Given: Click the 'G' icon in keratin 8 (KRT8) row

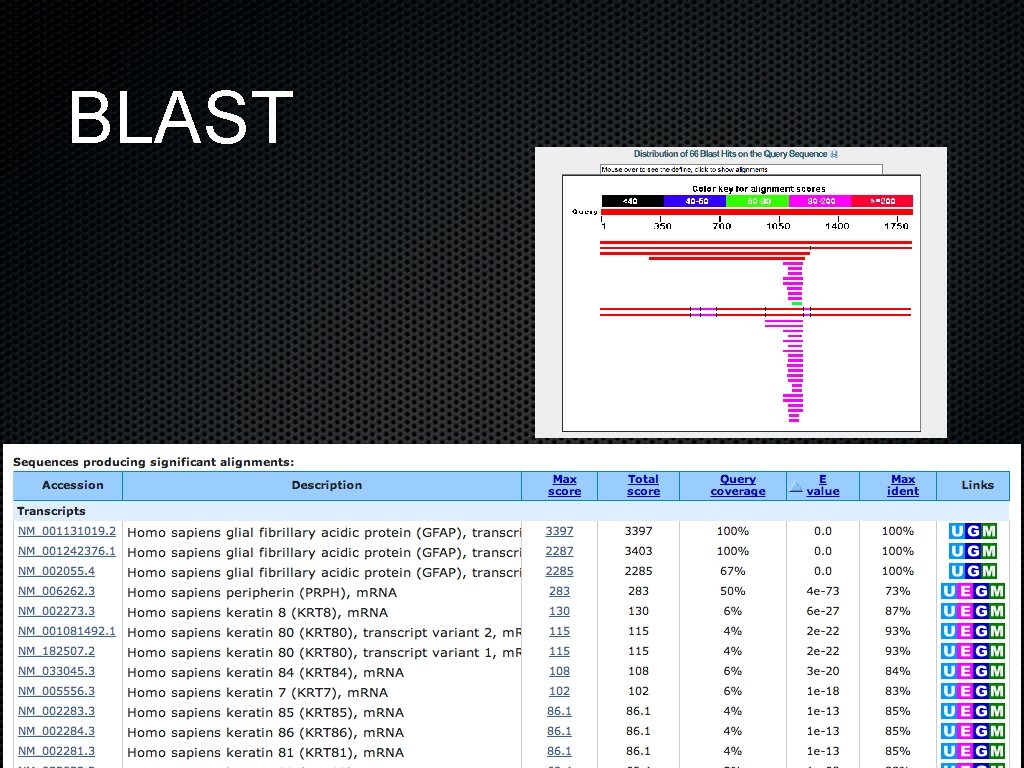Looking at the screenshot, I should [x=982, y=611].
